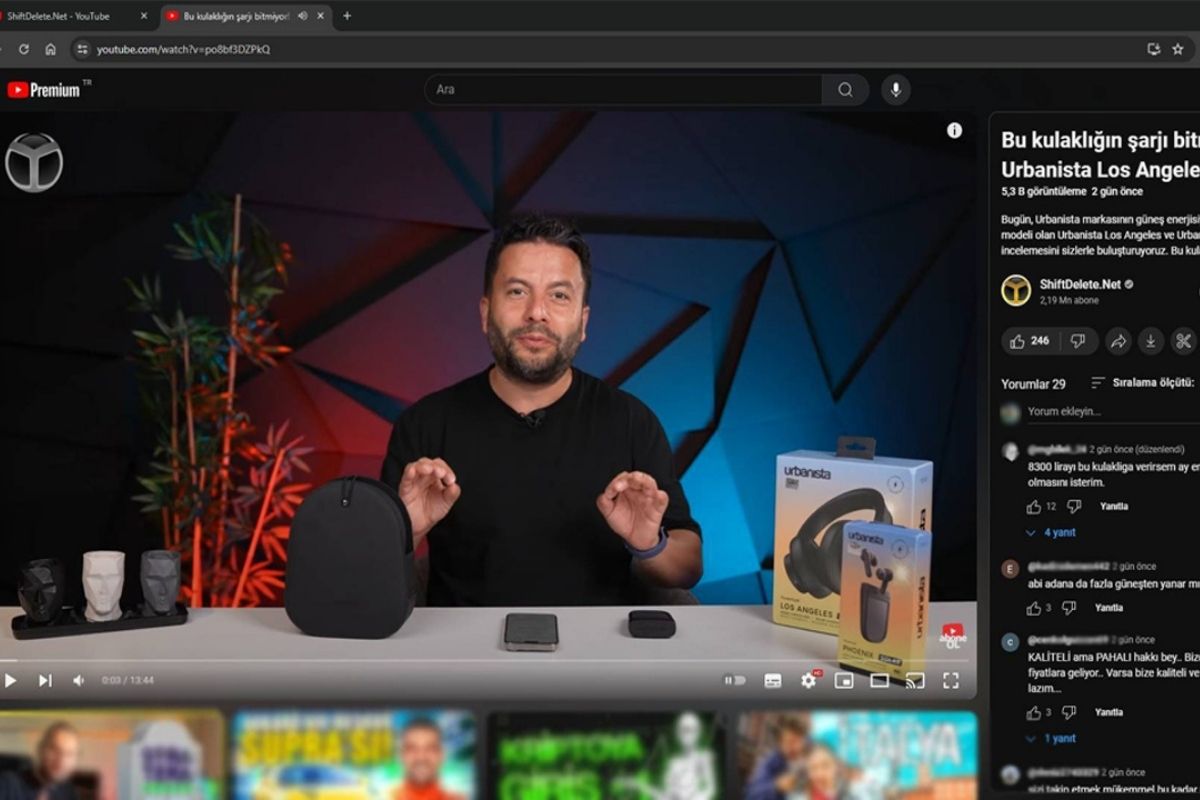This screenshot has height=800, width=1200.
Task: Go to the browser home page
Action: tap(50, 48)
